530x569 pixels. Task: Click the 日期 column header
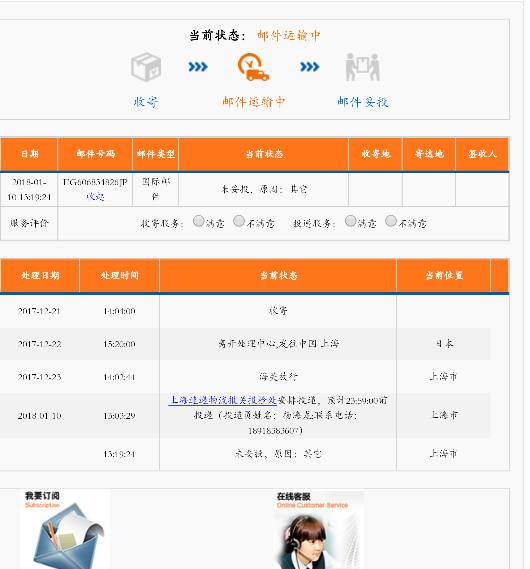[29, 154]
